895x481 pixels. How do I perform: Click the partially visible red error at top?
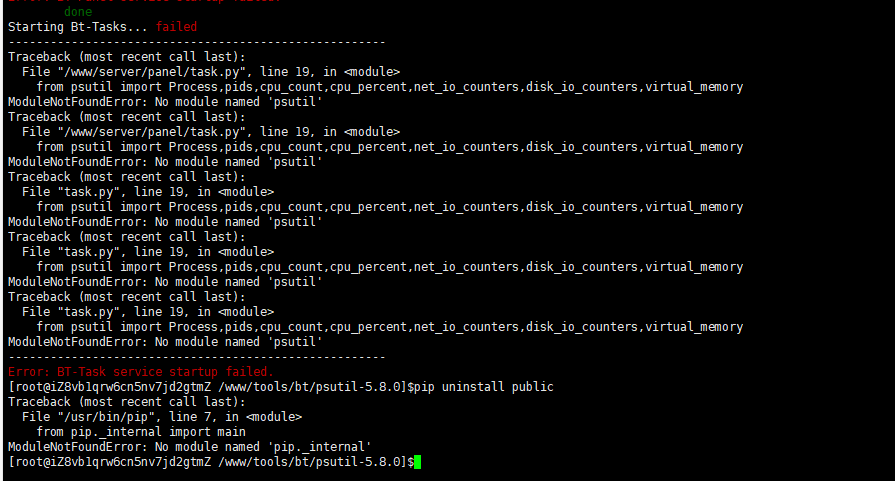click(144, 1)
